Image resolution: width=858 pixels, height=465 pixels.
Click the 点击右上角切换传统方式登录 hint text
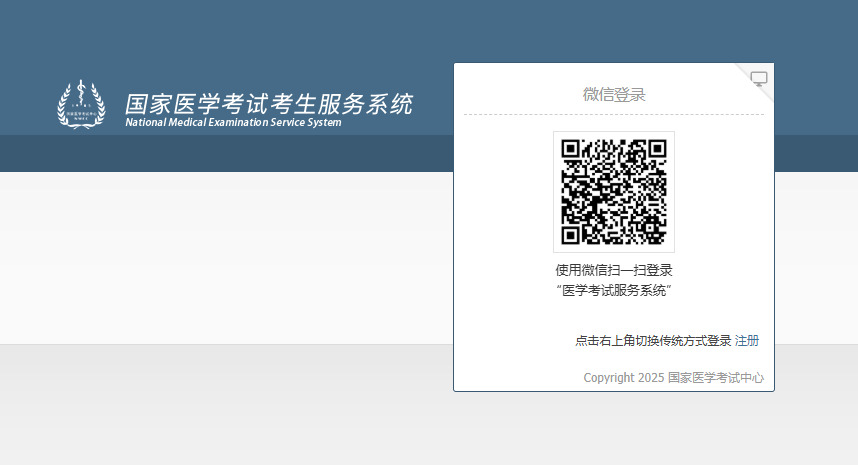653,341
